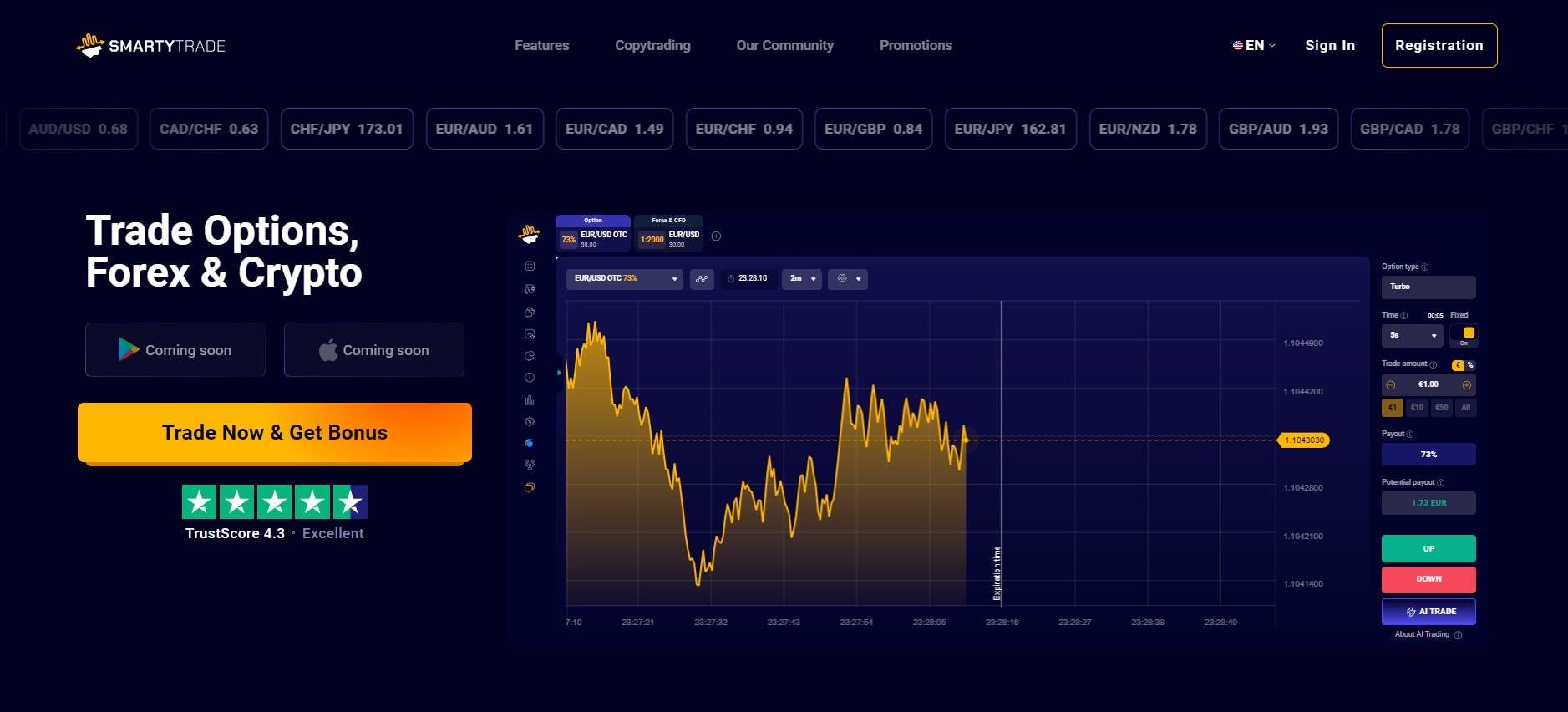
Task: Click the info circle icon in sidebar
Action: pos(529,378)
